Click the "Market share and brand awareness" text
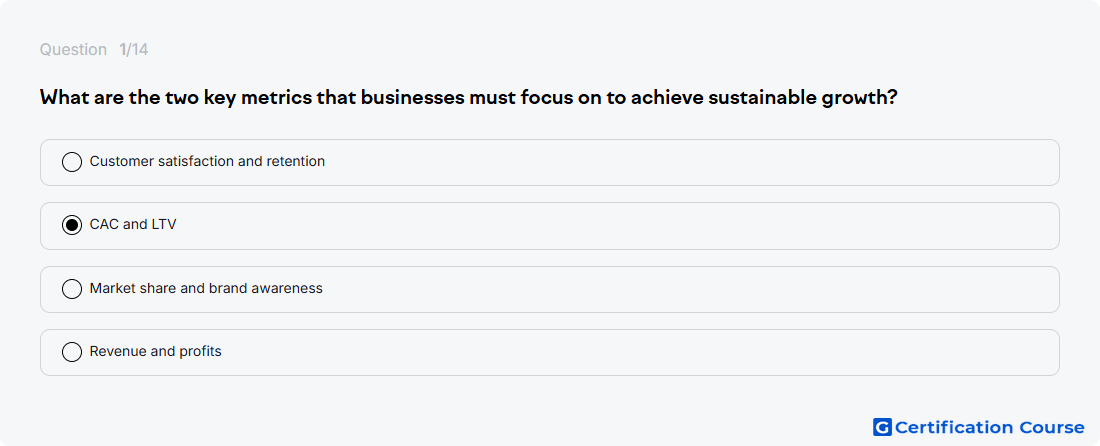 coord(206,288)
